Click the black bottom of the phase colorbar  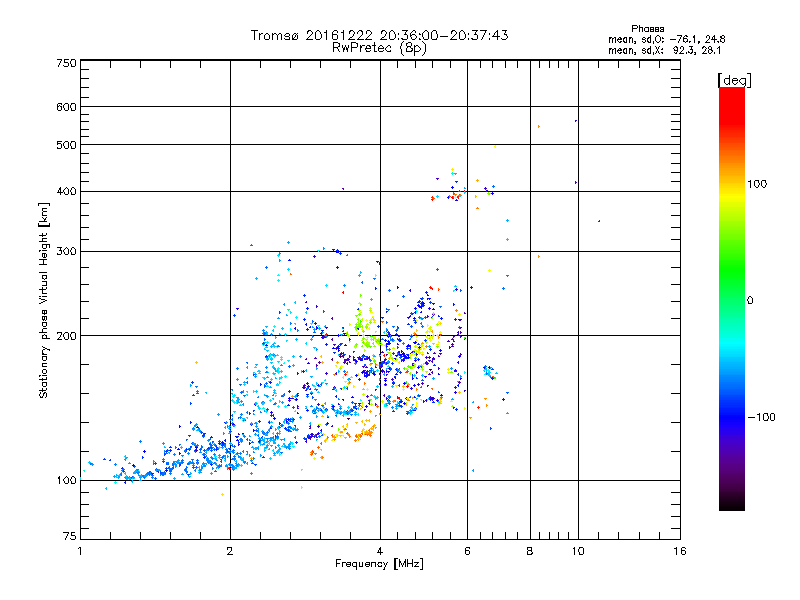click(732, 503)
